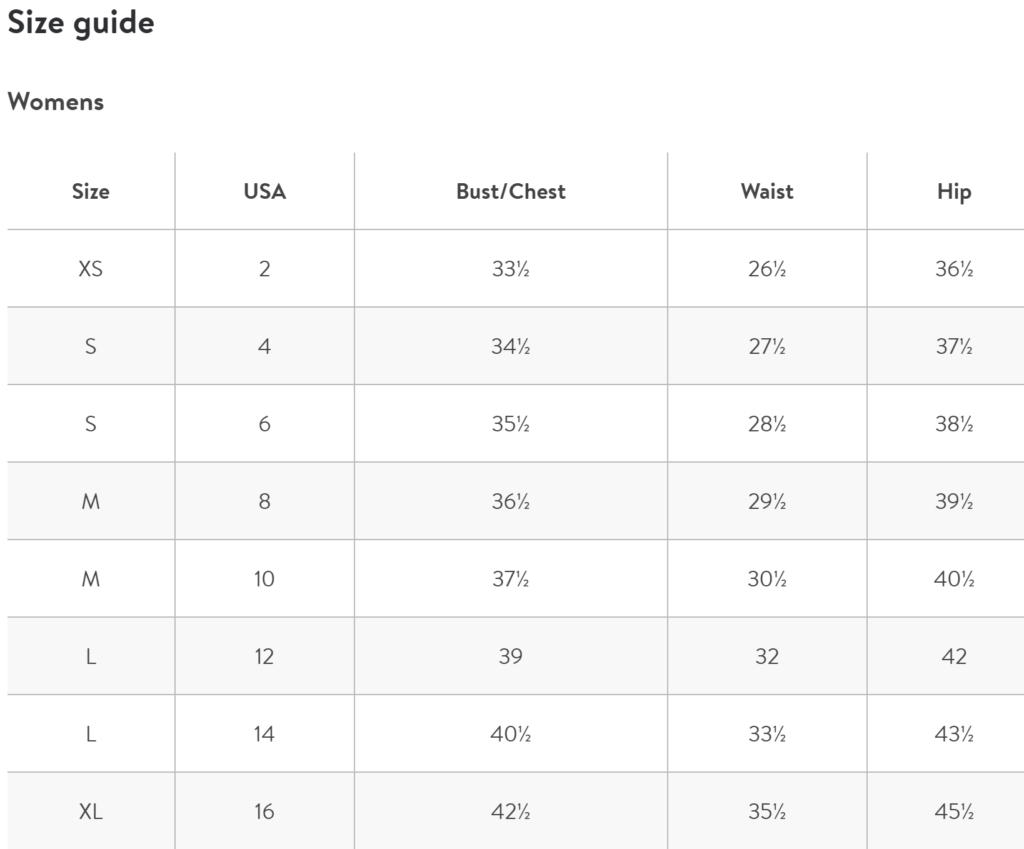Click the Womens section title
This screenshot has height=849, width=1024.
[x=56, y=102]
